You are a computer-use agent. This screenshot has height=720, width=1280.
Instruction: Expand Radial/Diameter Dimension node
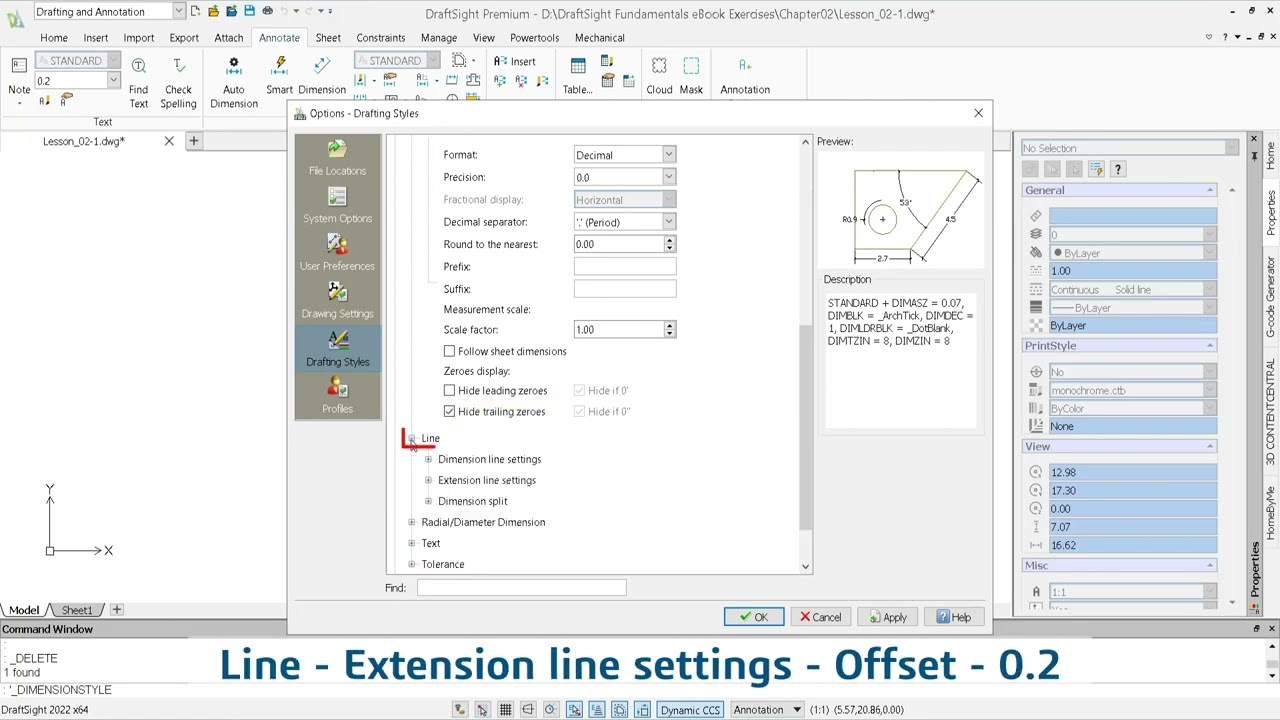(412, 522)
